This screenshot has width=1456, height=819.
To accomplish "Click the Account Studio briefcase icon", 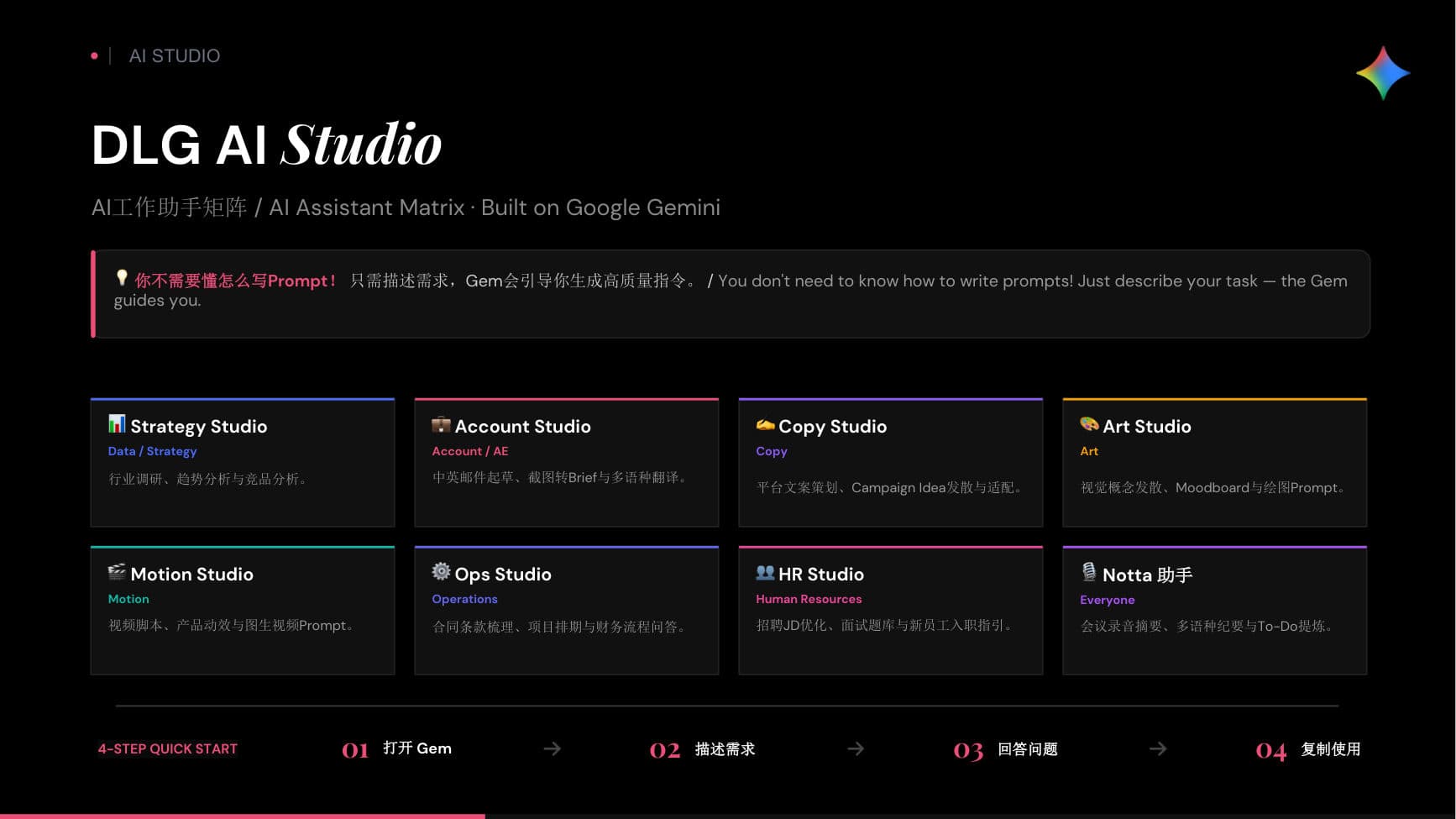I will (x=441, y=425).
